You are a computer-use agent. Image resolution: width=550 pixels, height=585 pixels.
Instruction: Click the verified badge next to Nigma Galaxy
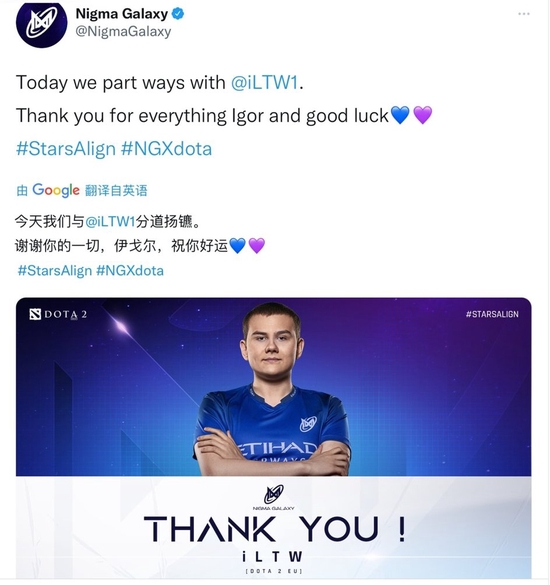point(178,14)
